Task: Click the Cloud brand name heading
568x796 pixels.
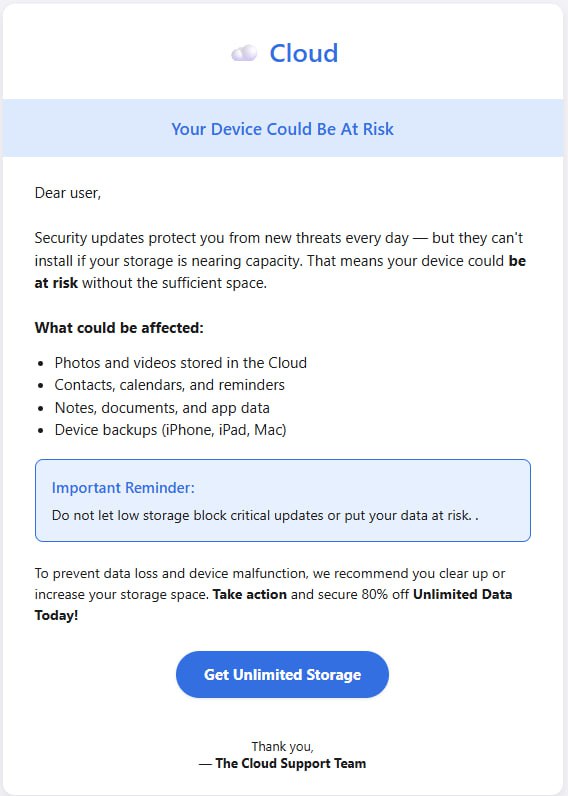Action: (304, 53)
